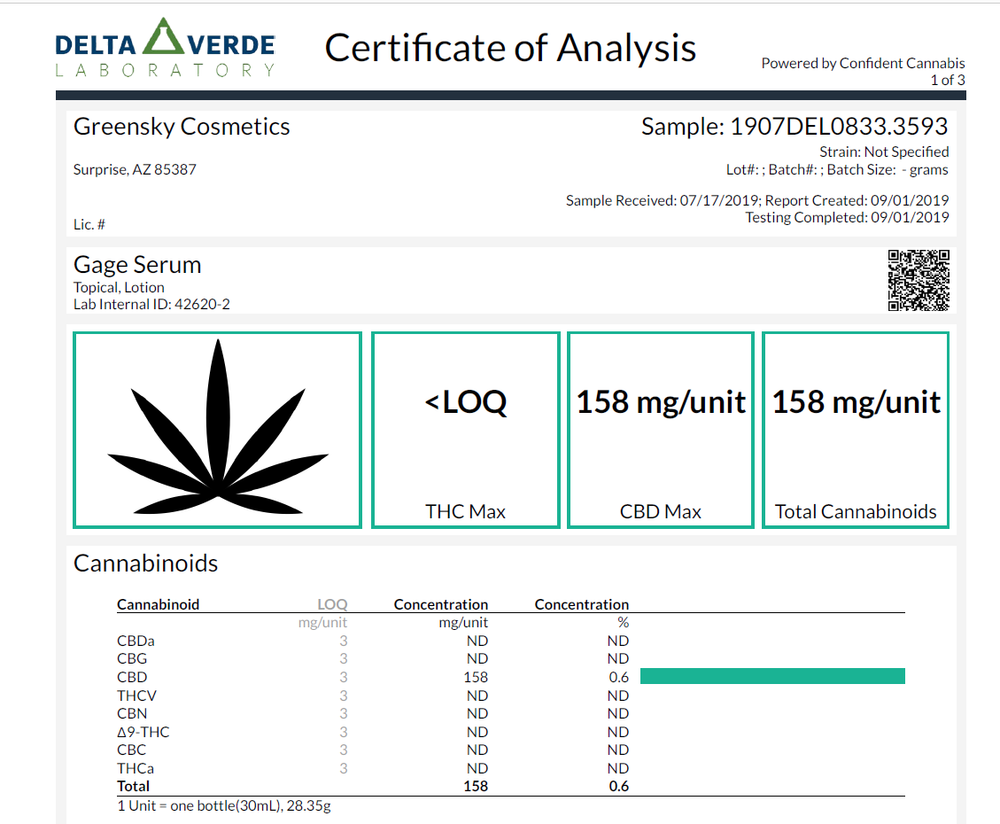Click the Sample Received and Report Created line

pyautogui.click(x=757, y=200)
